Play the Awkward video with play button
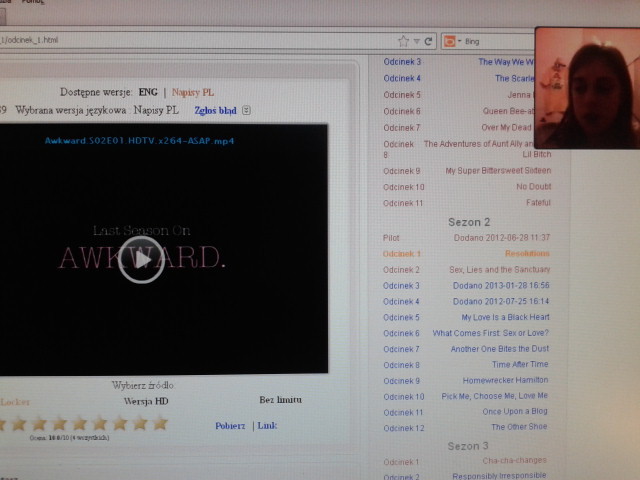 click(141, 260)
